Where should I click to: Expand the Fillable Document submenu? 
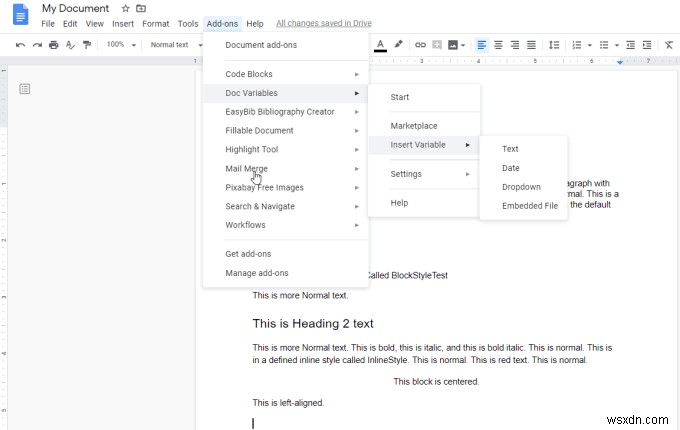pyautogui.click(x=285, y=130)
